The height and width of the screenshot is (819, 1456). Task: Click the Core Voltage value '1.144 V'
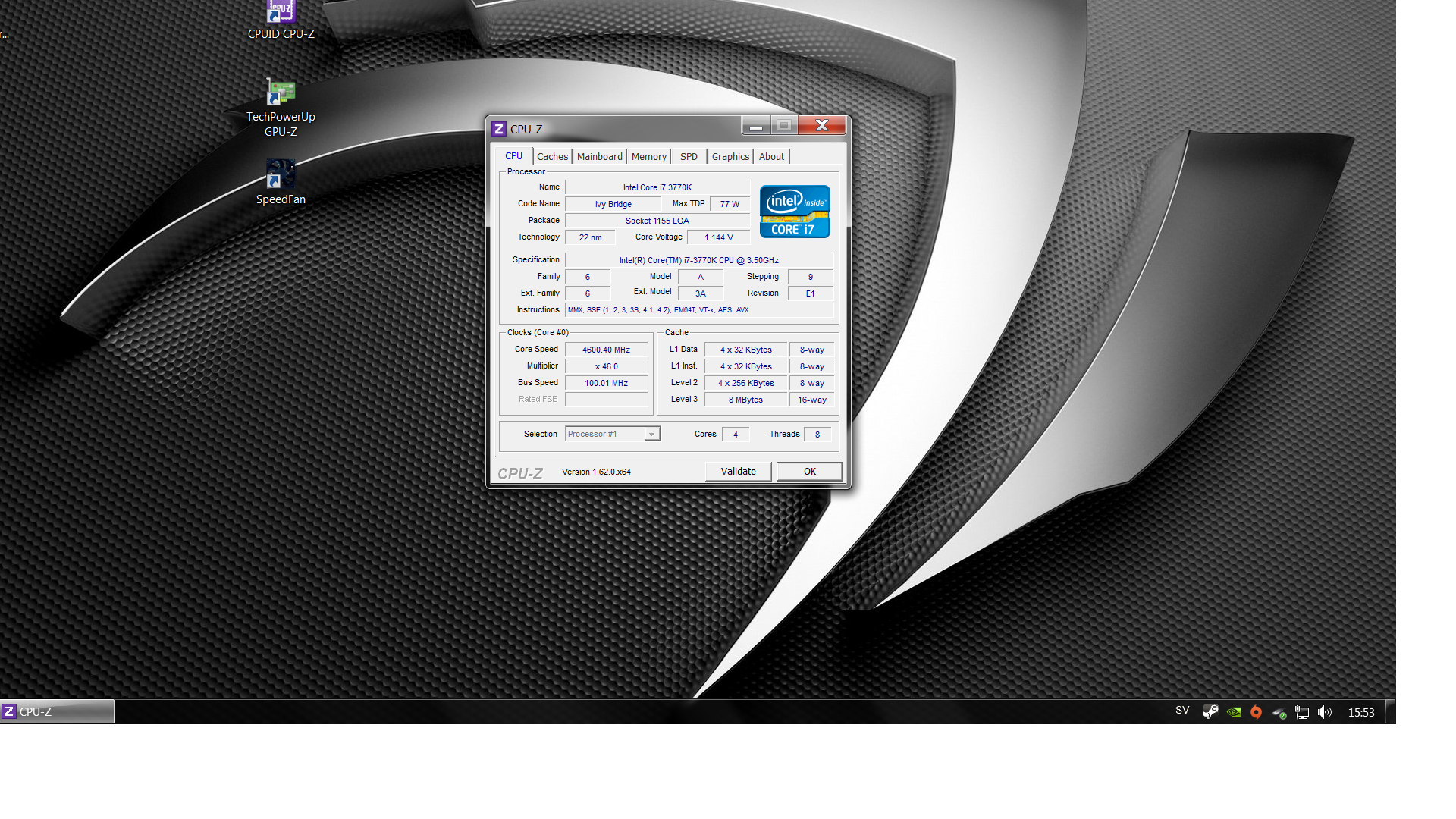coord(719,237)
